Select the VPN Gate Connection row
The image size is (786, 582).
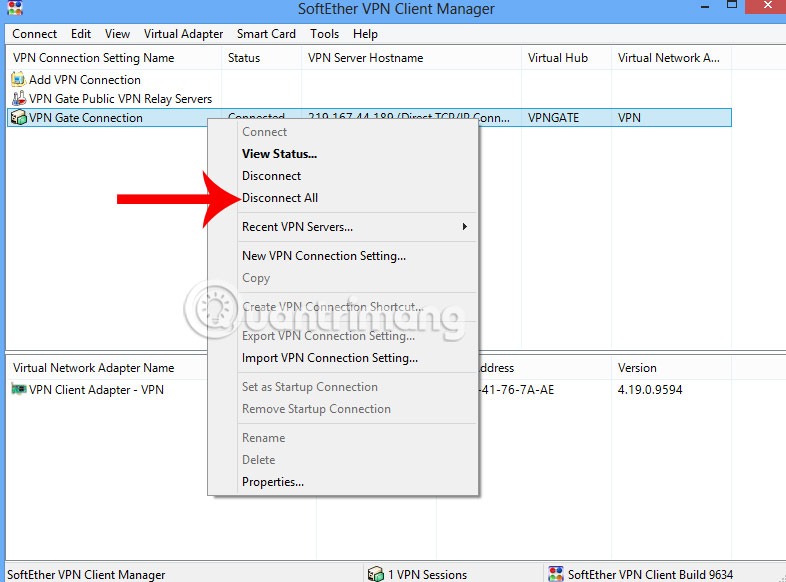coord(369,117)
